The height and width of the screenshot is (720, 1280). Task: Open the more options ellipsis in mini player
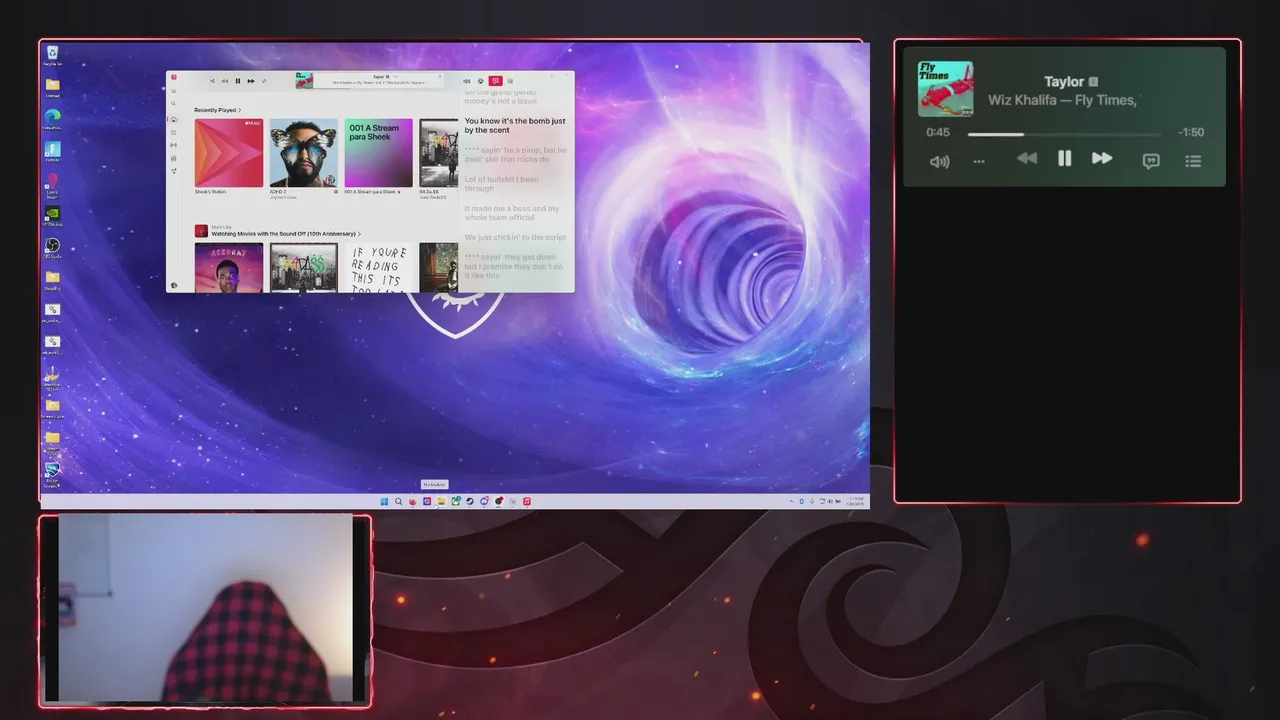[979, 161]
